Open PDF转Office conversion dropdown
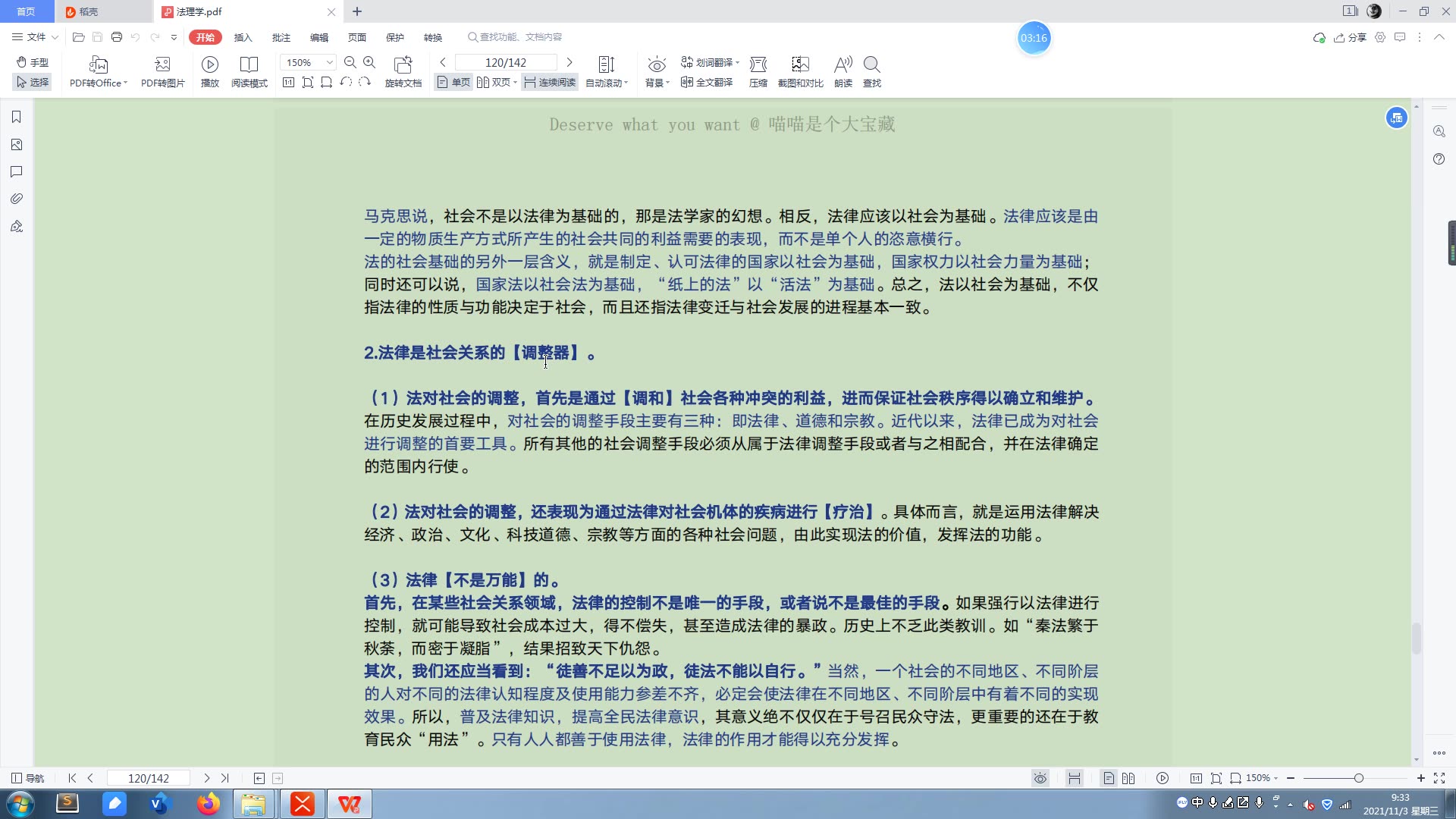The image size is (1456, 819). 99,72
